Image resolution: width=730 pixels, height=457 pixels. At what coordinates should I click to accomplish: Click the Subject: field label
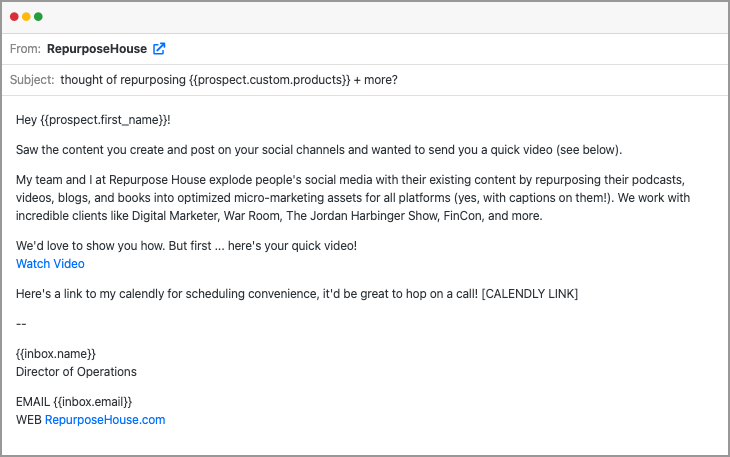tap(32, 80)
